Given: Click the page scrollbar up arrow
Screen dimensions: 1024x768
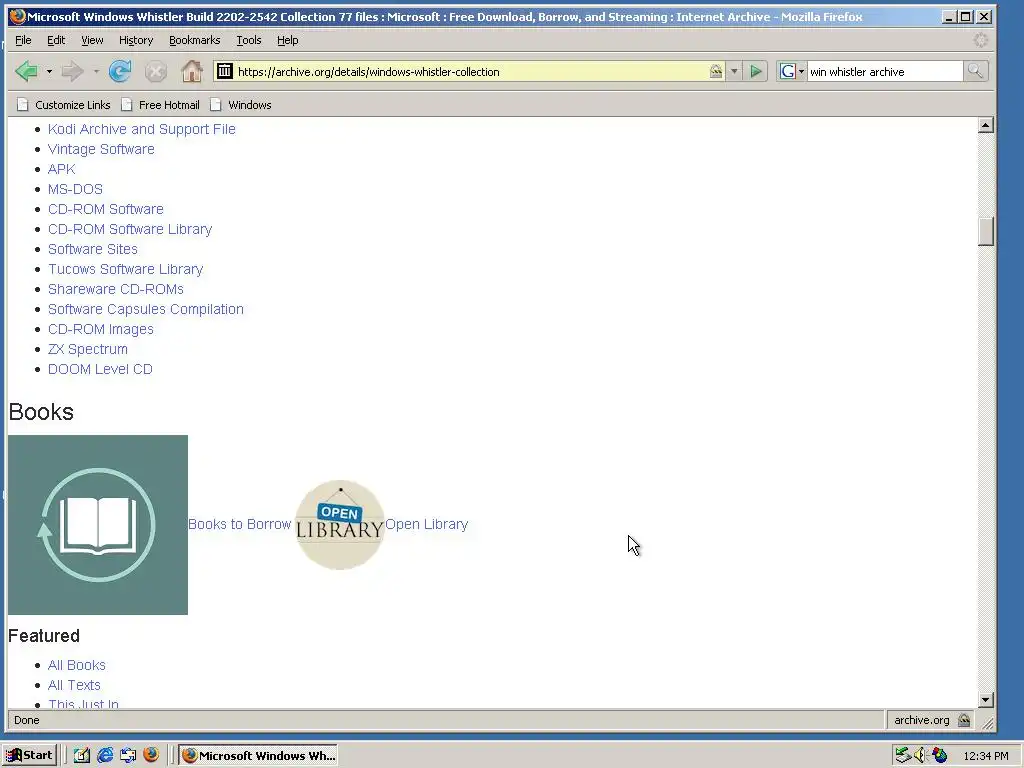Looking at the screenshot, I should [x=986, y=125].
